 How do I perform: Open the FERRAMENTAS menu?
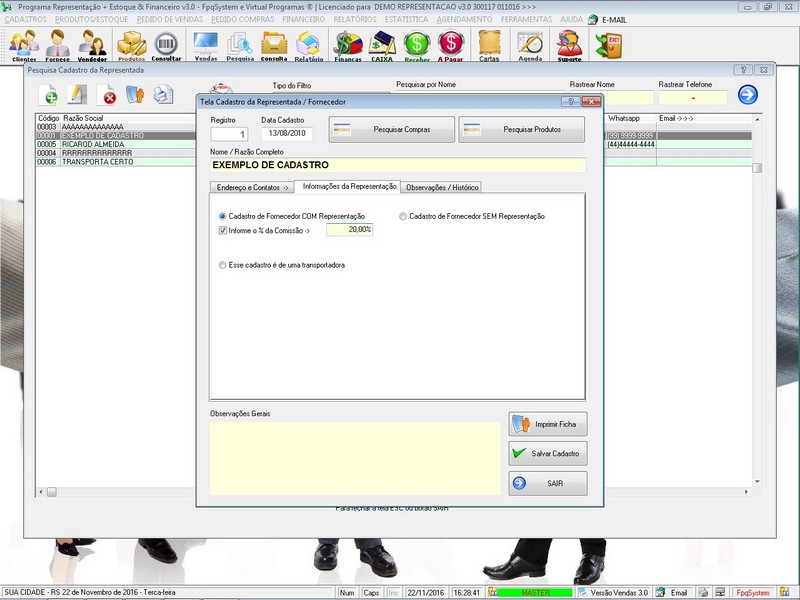tap(527, 19)
